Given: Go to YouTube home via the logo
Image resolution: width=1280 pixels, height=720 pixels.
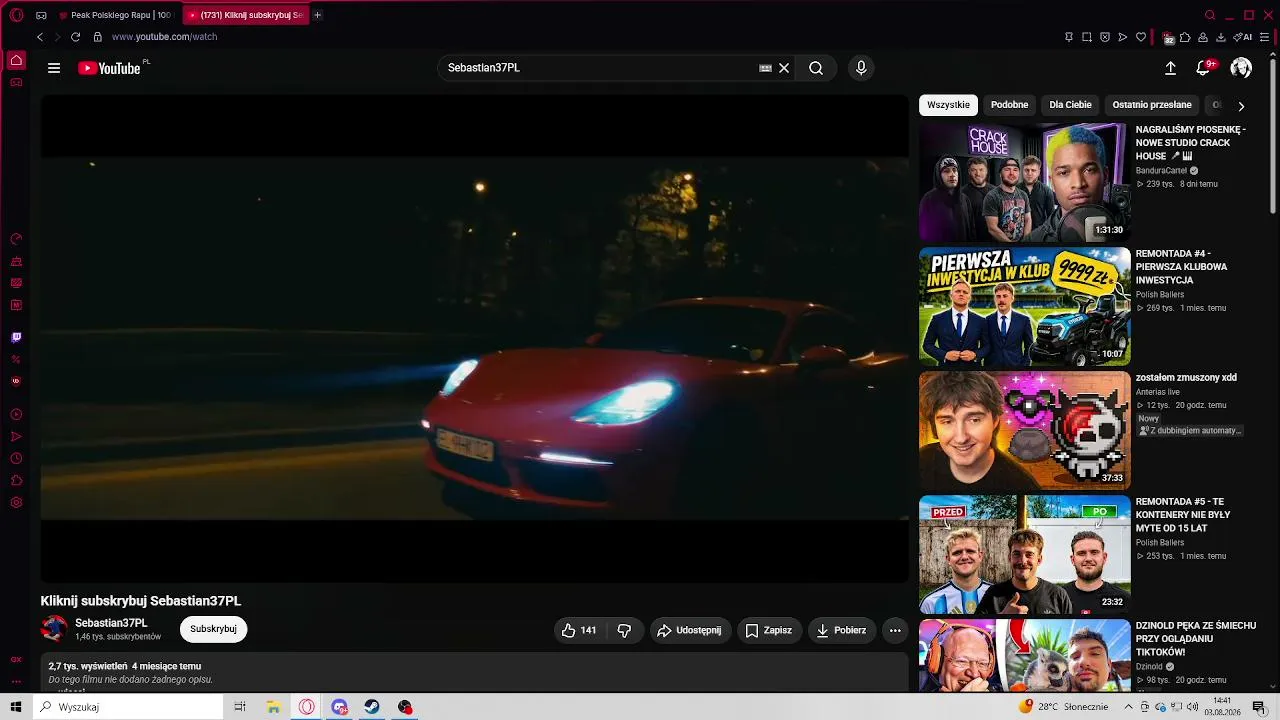Looking at the screenshot, I should coord(109,68).
